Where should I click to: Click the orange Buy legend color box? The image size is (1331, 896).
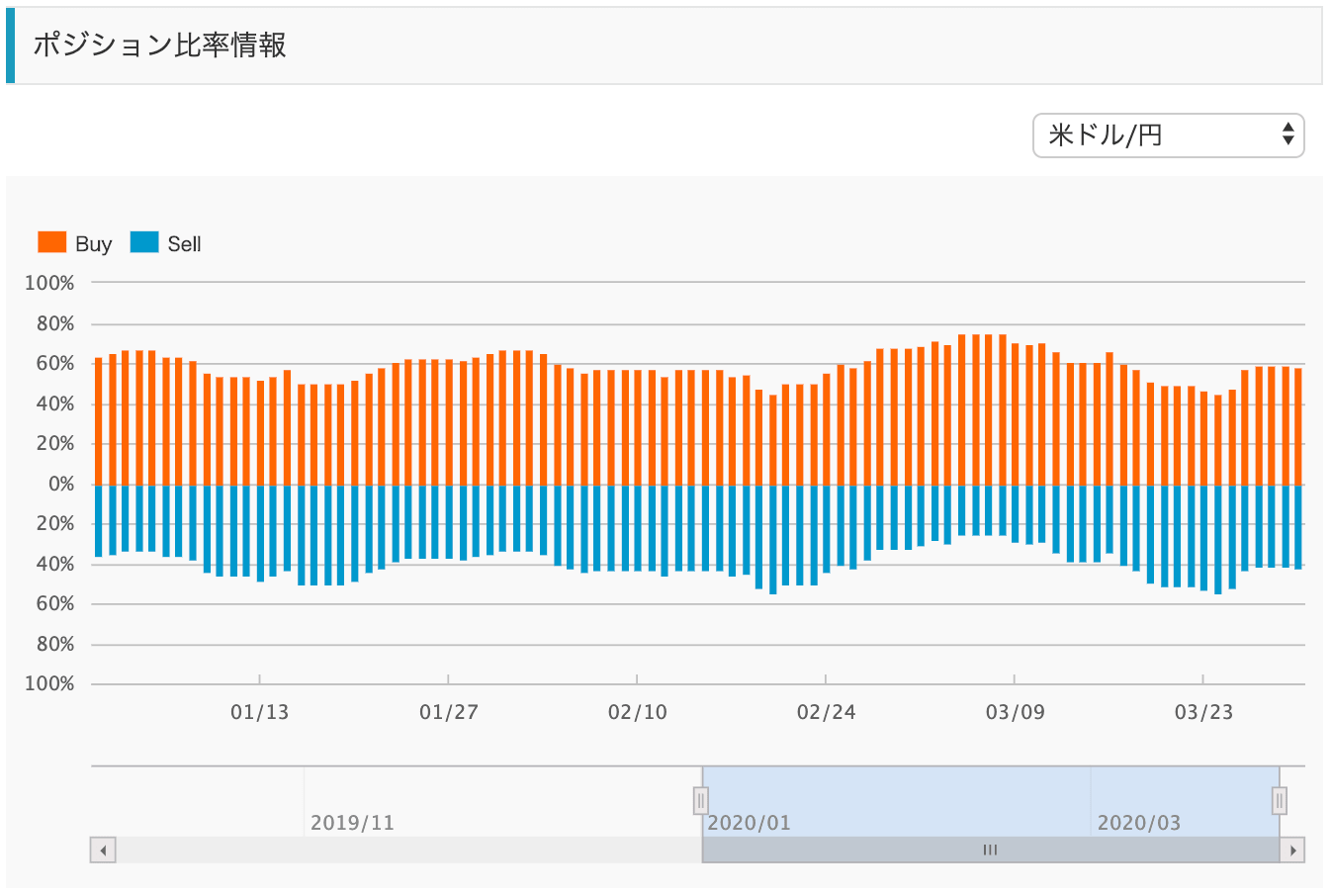pos(51,242)
